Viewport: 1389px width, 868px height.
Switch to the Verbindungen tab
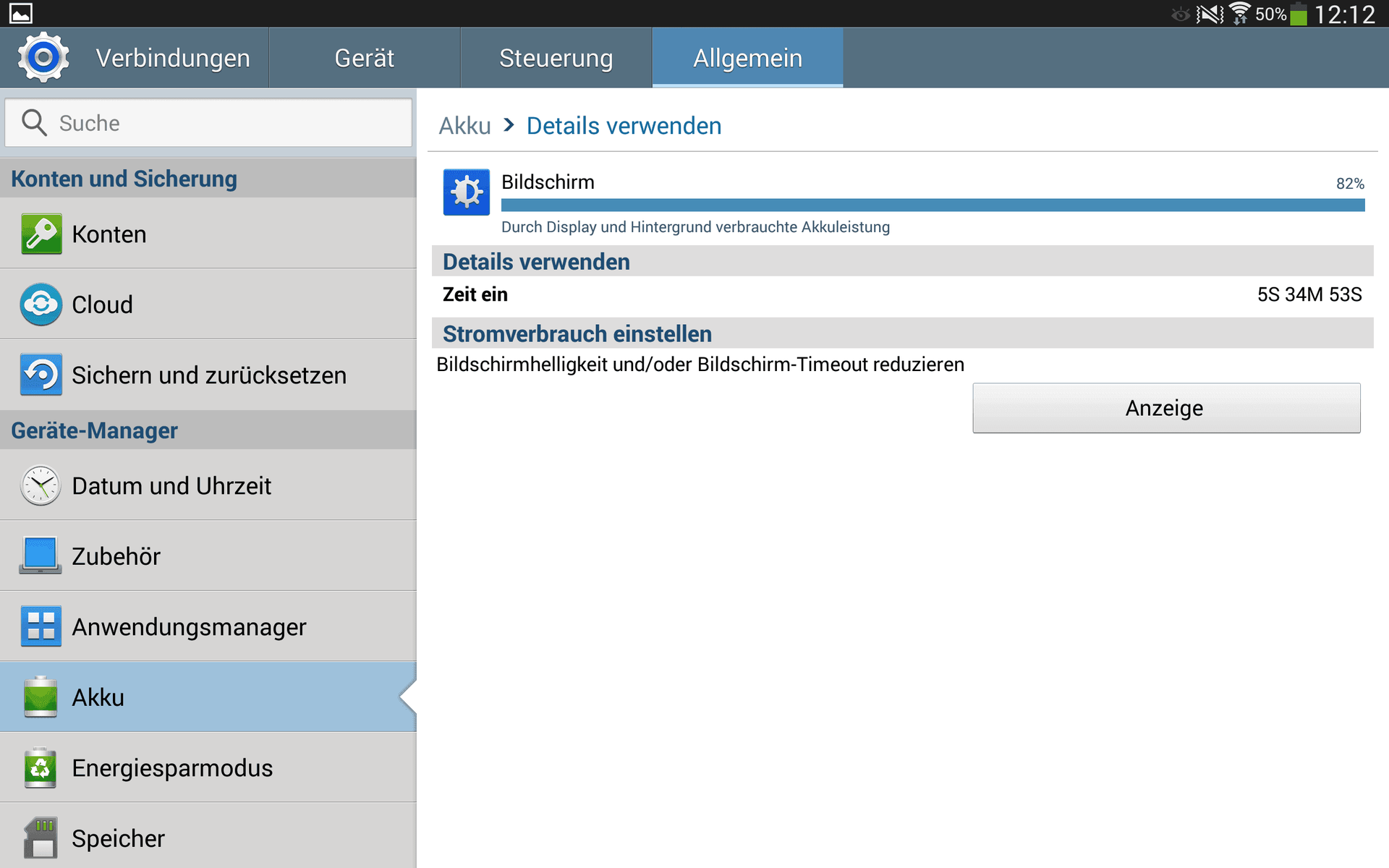click(x=173, y=58)
